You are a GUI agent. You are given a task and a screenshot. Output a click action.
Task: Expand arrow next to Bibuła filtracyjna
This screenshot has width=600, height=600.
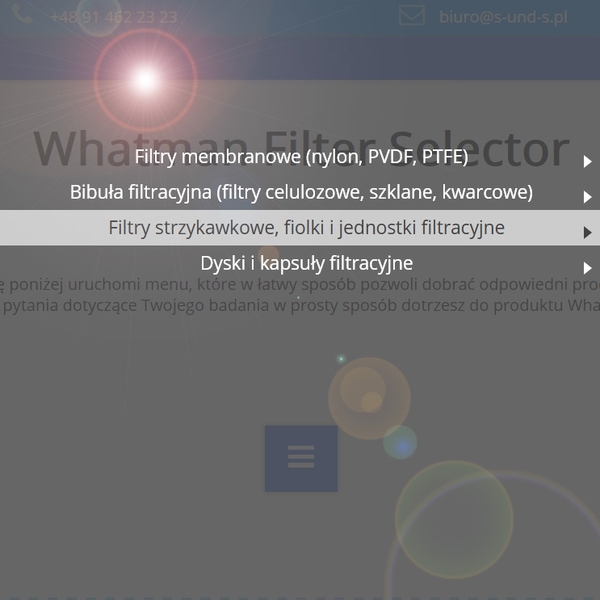point(587,197)
